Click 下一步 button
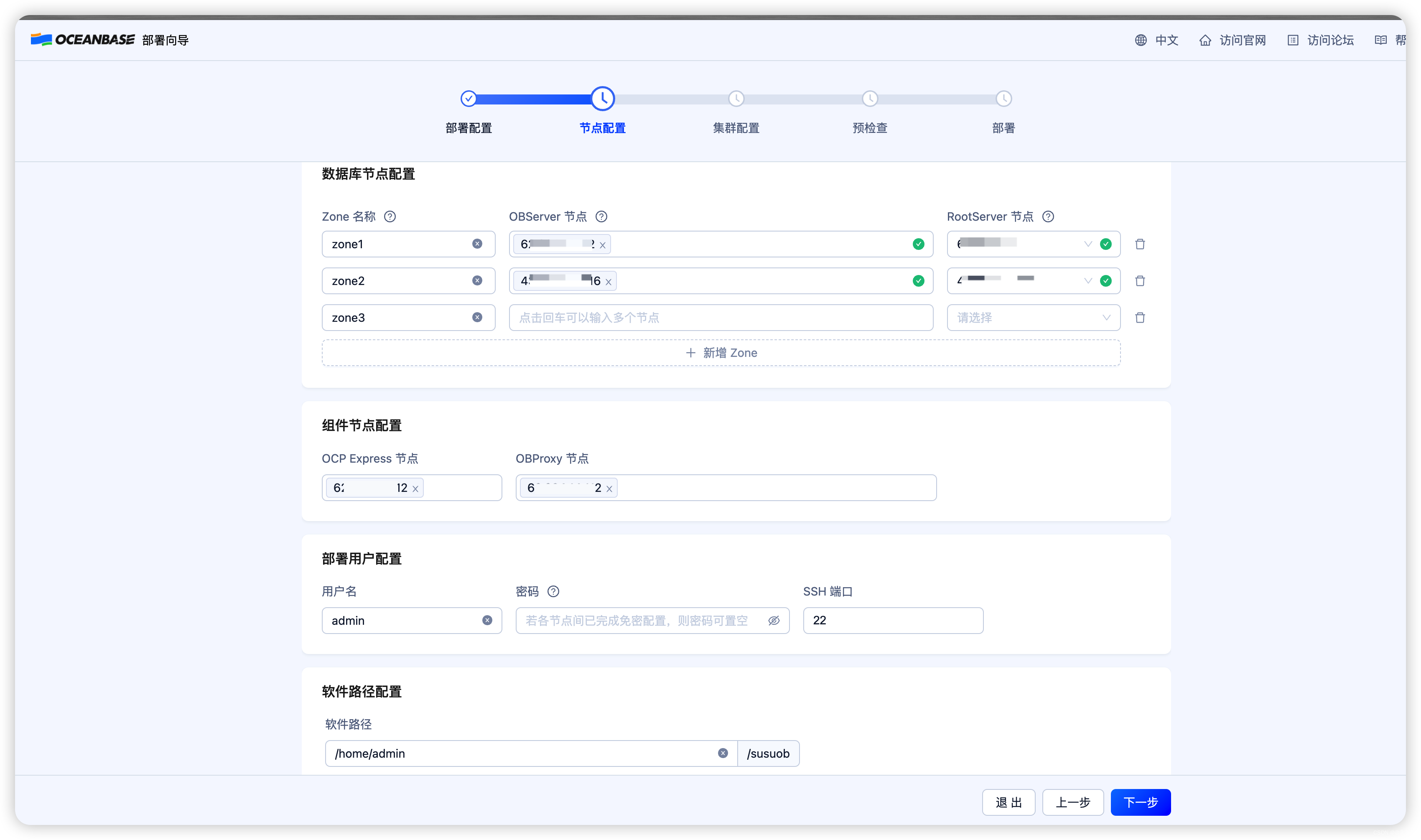 pos(1140,802)
